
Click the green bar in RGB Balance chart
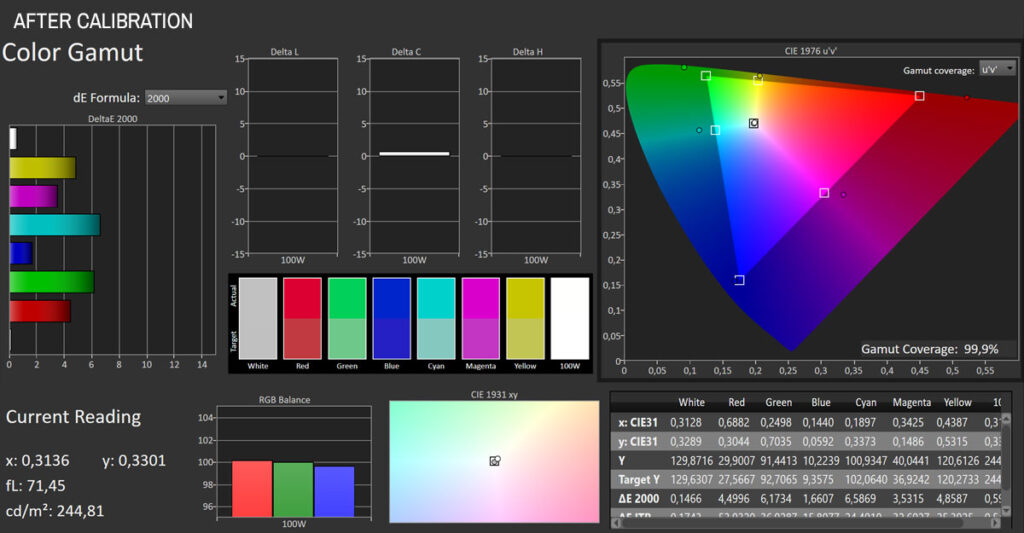click(x=293, y=489)
